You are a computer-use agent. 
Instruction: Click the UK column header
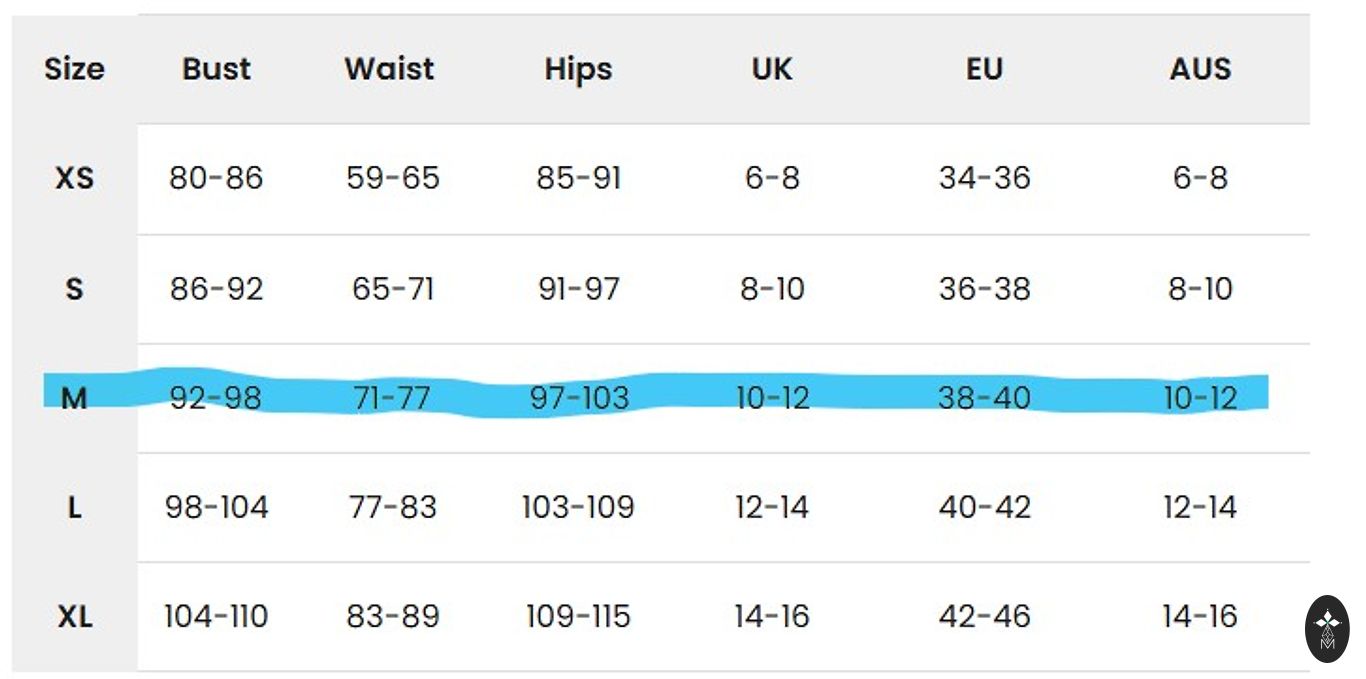771,69
